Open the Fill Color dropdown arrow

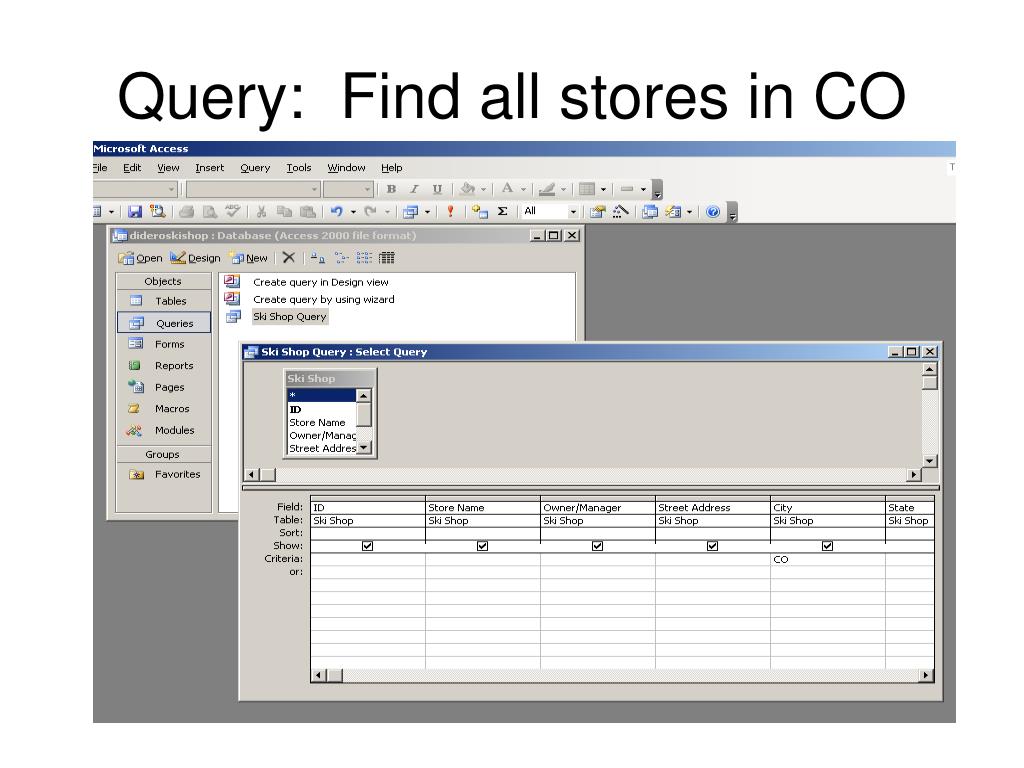point(483,189)
